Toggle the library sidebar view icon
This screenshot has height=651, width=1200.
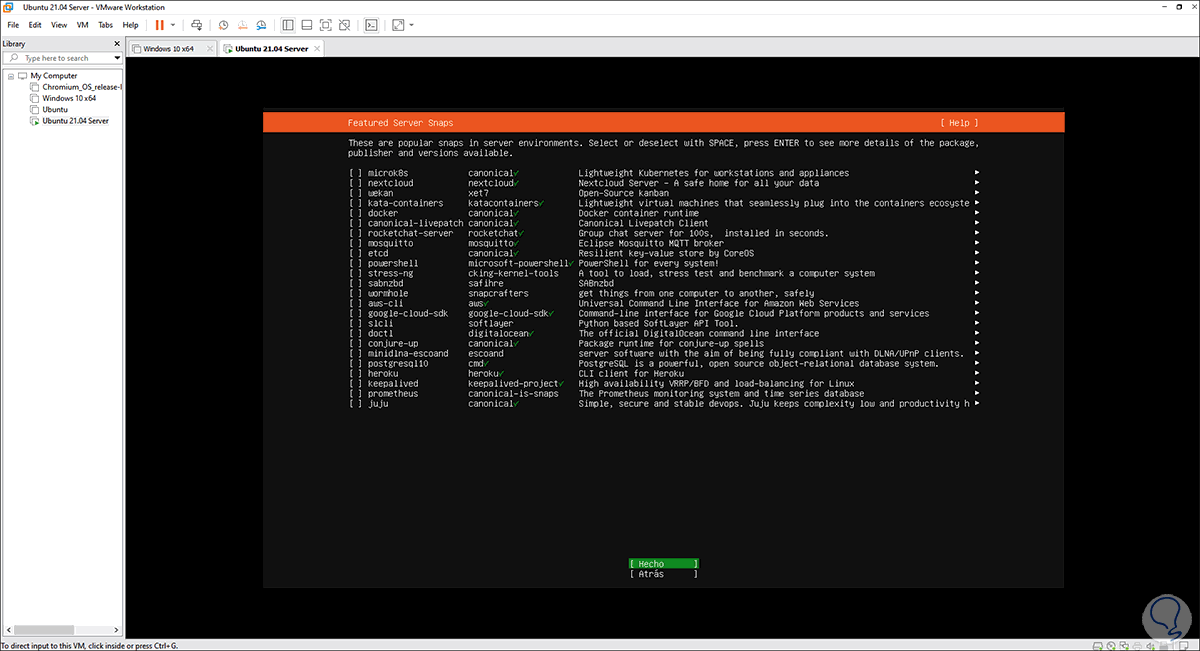[288, 24]
